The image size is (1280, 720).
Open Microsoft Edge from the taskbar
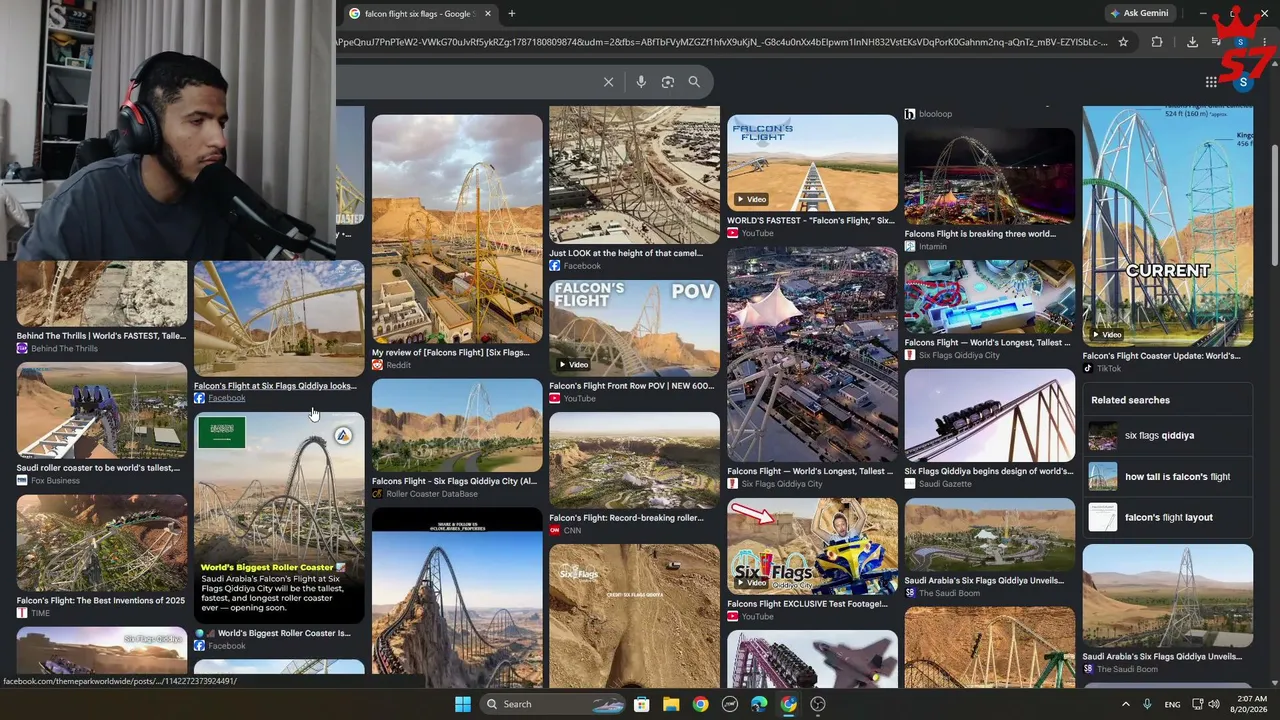point(759,704)
